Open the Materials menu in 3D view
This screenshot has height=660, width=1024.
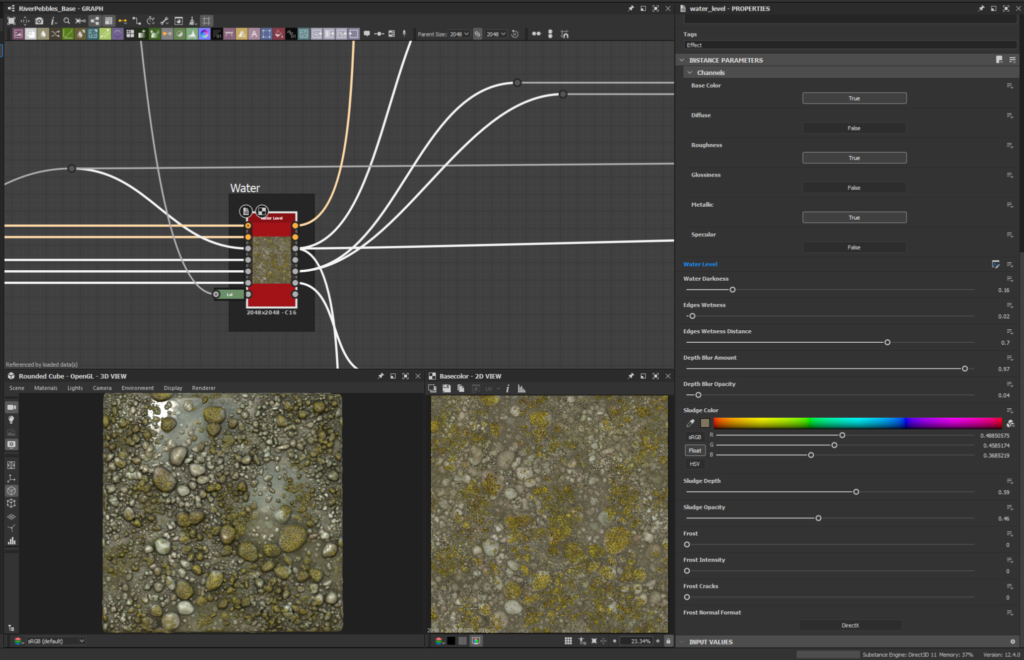46,388
